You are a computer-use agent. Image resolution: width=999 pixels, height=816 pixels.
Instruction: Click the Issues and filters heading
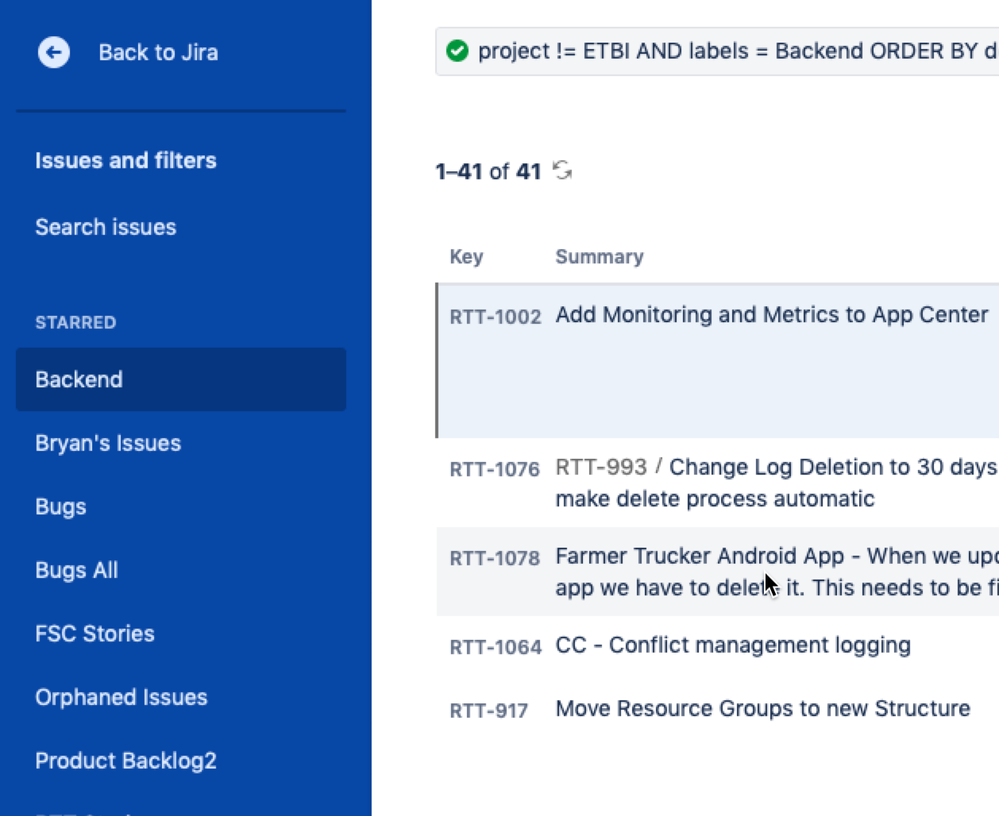[x=126, y=161]
